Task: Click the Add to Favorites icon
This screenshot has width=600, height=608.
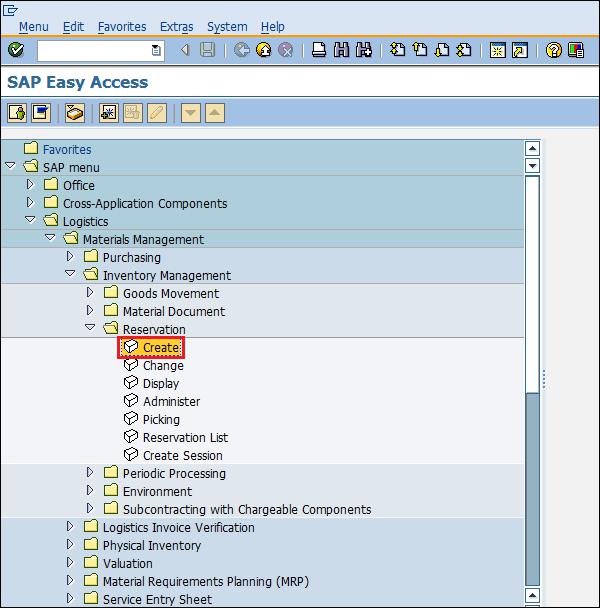Action: (109, 113)
